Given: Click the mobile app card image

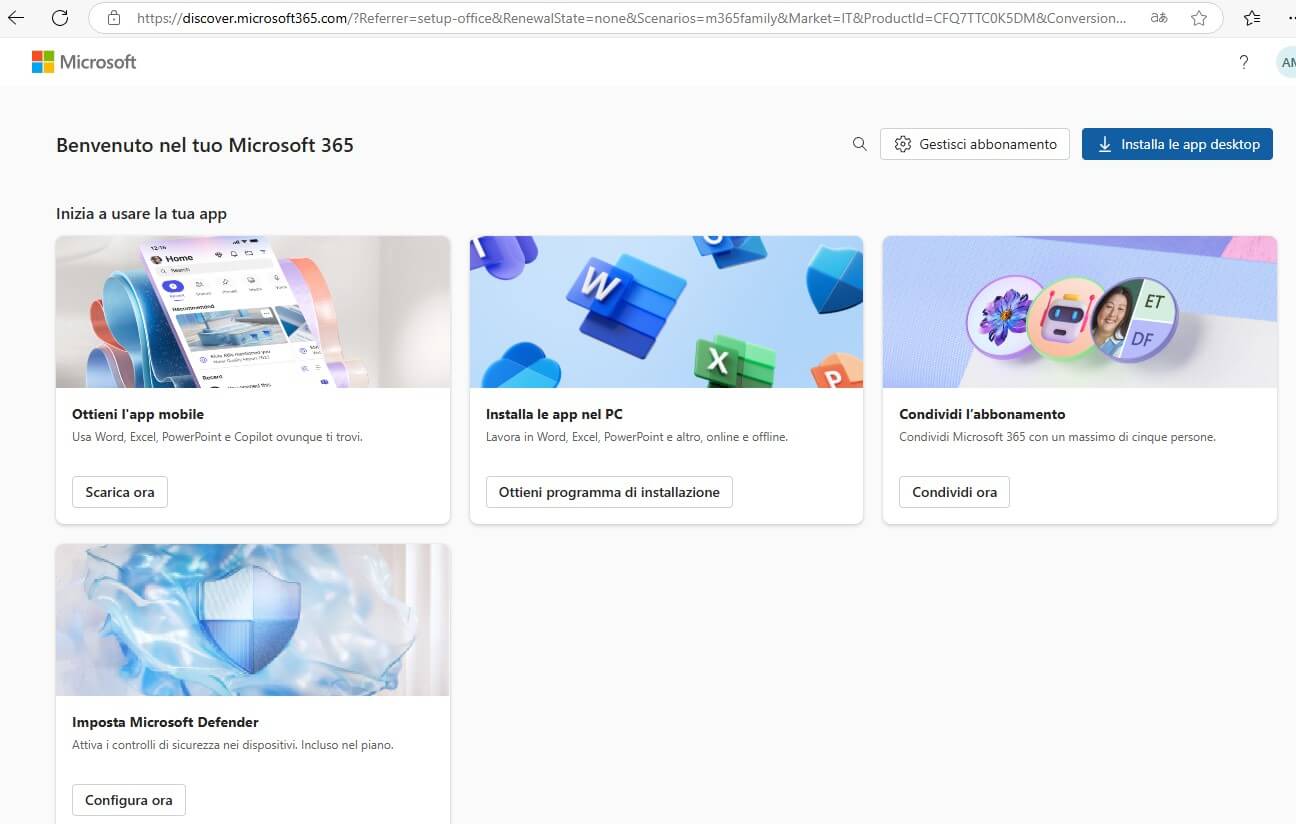Looking at the screenshot, I should point(253,312).
